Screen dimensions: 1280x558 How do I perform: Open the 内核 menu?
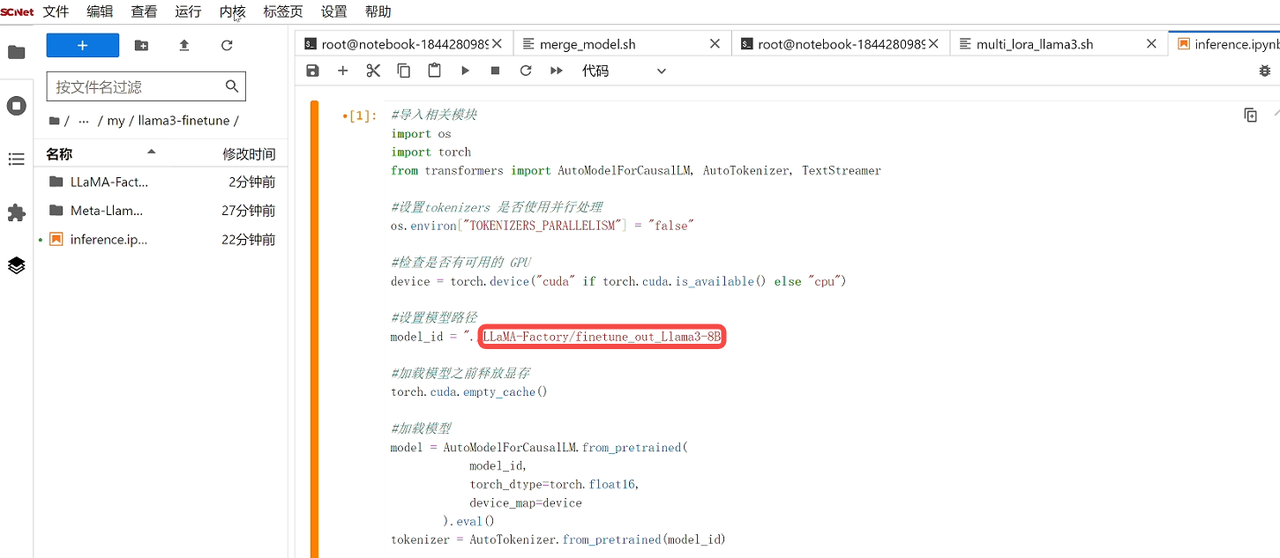tap(232, 12)
